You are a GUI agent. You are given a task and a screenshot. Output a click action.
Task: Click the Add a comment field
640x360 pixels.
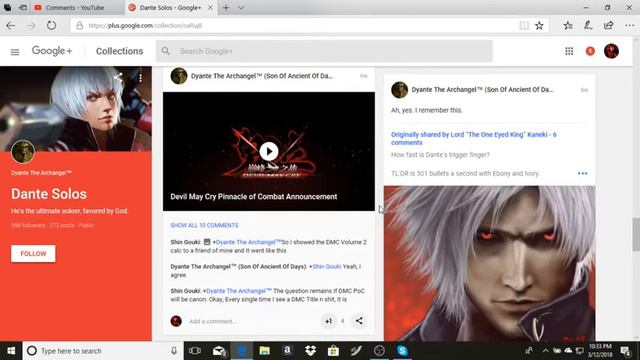pos(212,321)
